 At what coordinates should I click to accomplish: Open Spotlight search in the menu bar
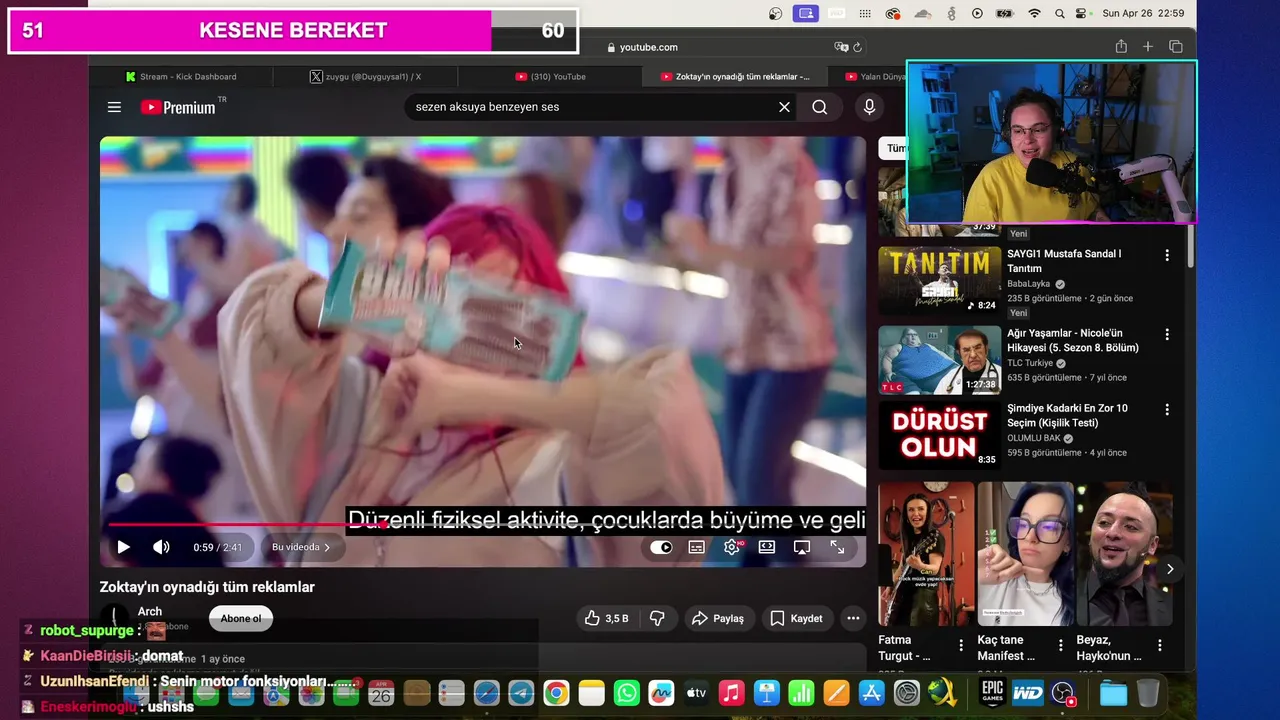click(1060, 13)
